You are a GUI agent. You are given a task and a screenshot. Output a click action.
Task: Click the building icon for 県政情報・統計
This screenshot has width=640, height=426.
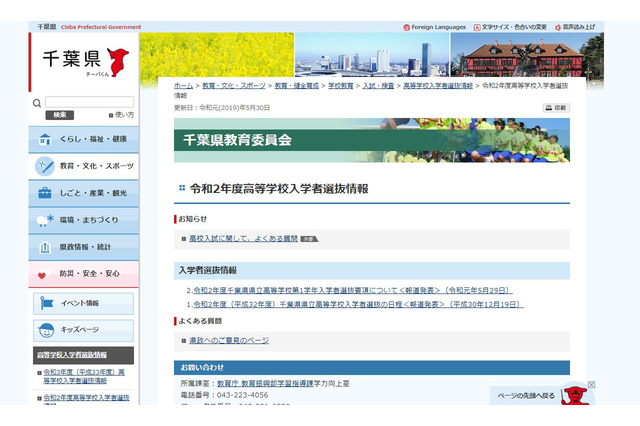pos(45,247)
